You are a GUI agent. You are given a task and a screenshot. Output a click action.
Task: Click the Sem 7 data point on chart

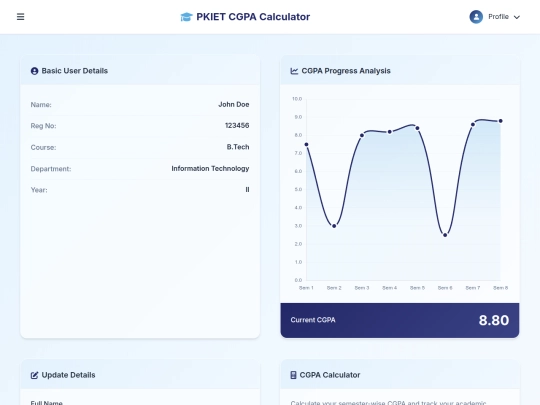click(x=473, y=125)
